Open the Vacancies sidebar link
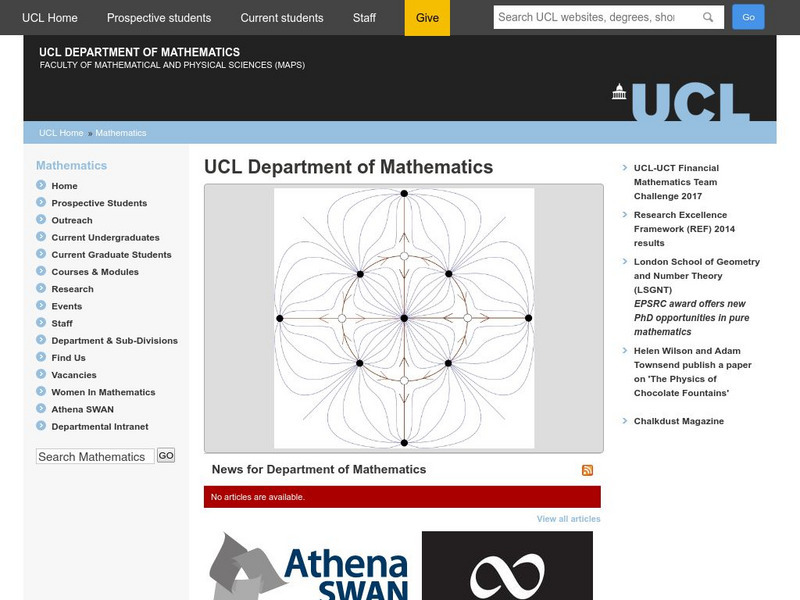800x600 pixels. (x=74, y=374)
